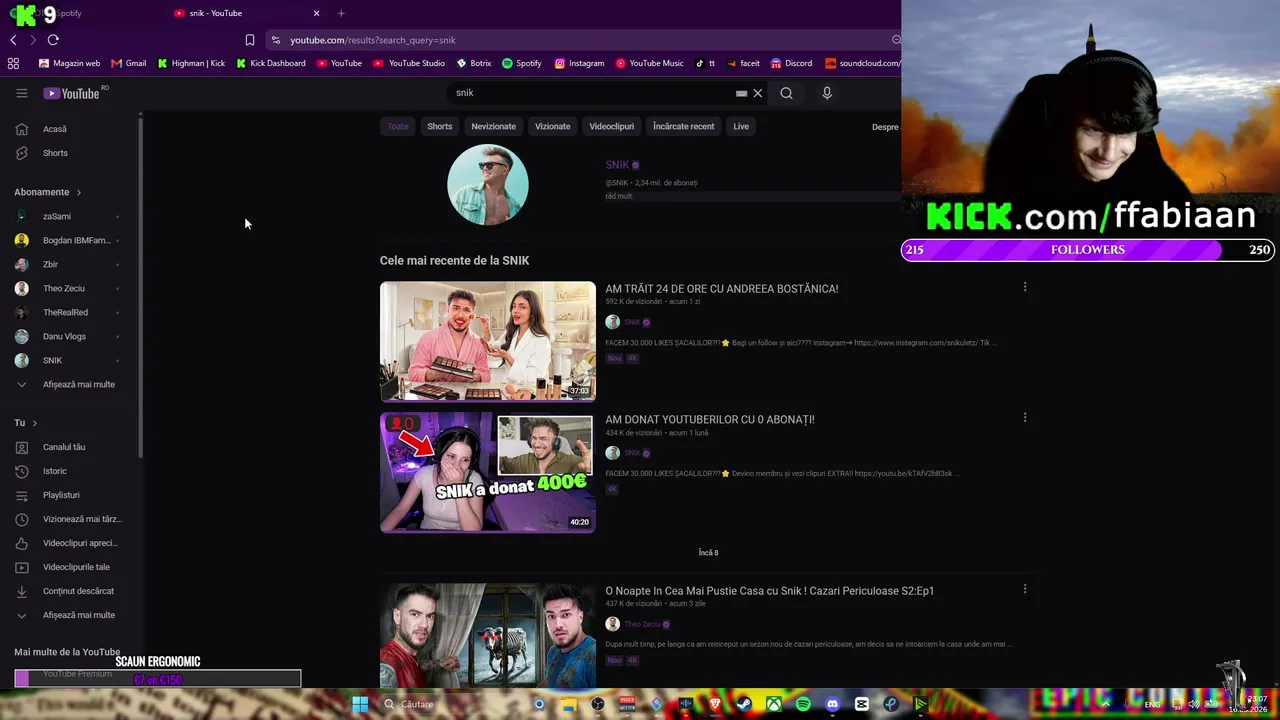Open O Noapte In Cea Mai Pustie Casa title
The height and width of the screenshot is (720, 1280).
click(x=770, y=591)
